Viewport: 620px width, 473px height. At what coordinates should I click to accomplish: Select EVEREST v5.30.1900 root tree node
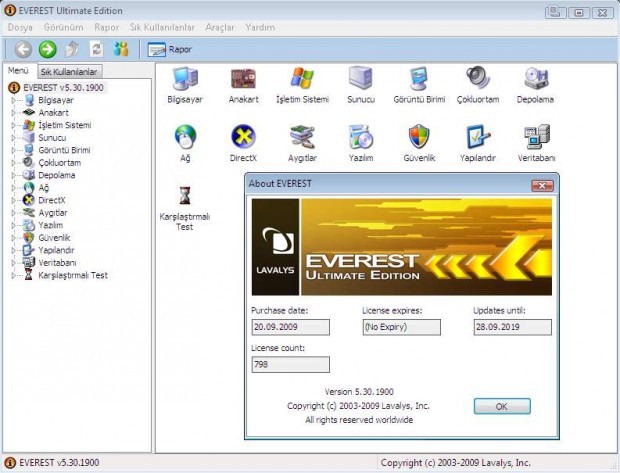click(x=63, y=87)
